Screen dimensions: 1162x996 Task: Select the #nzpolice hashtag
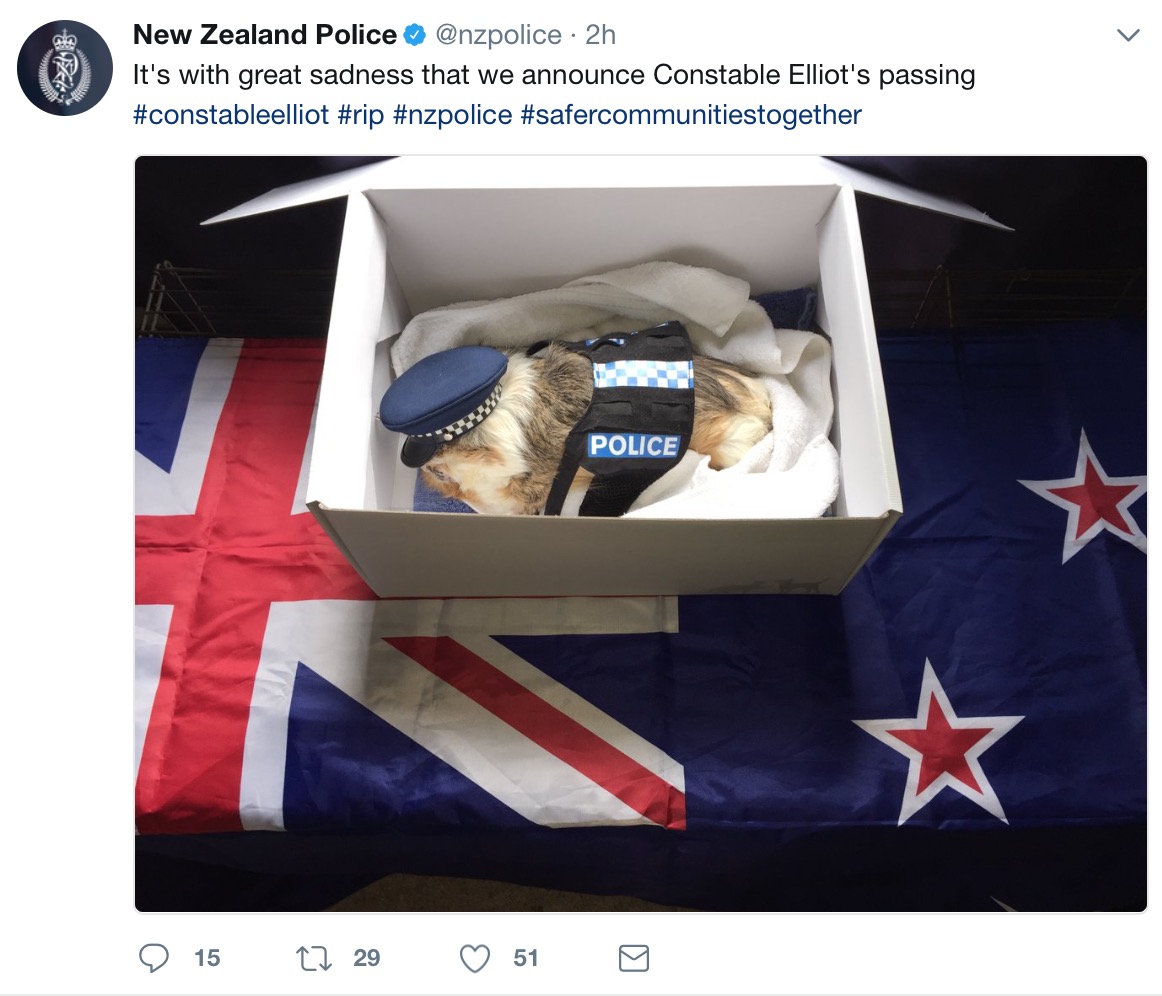(453, 115)
